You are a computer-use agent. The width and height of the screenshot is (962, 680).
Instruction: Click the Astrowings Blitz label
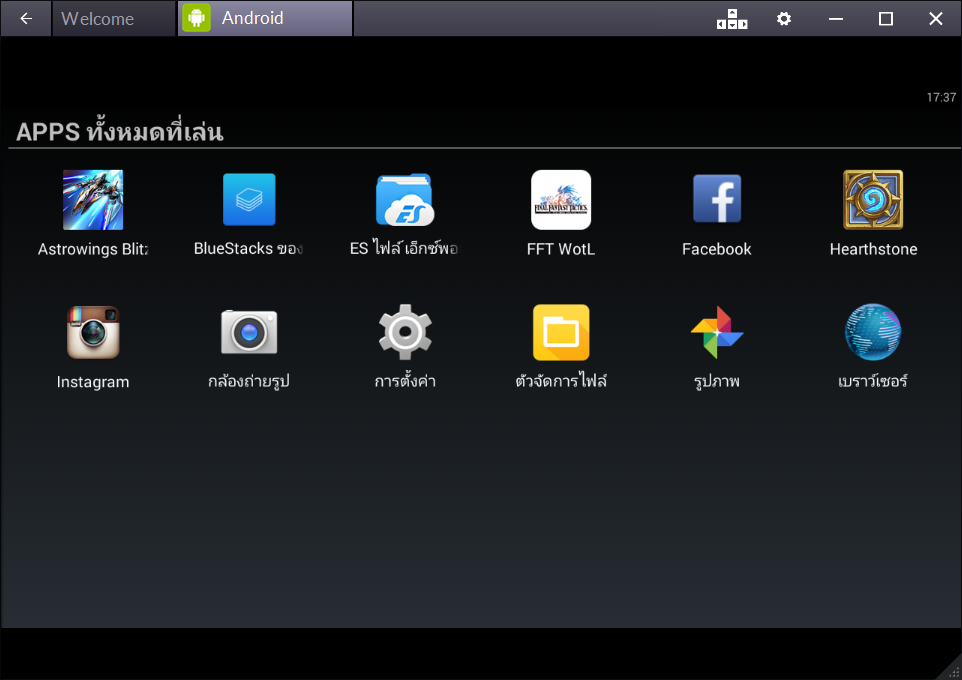click(x=93, y=249)
